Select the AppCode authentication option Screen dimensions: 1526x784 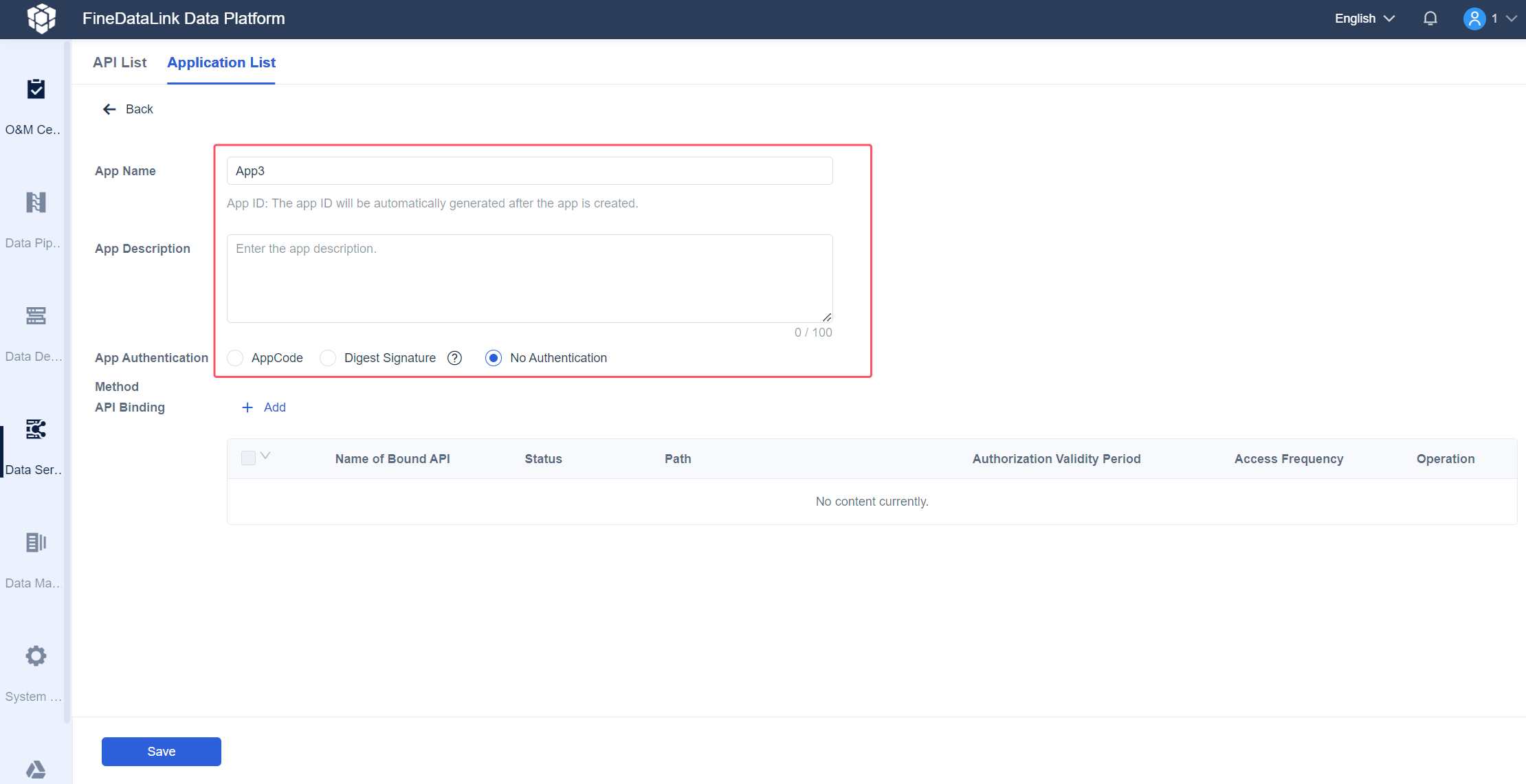click(x=235, y=358)
